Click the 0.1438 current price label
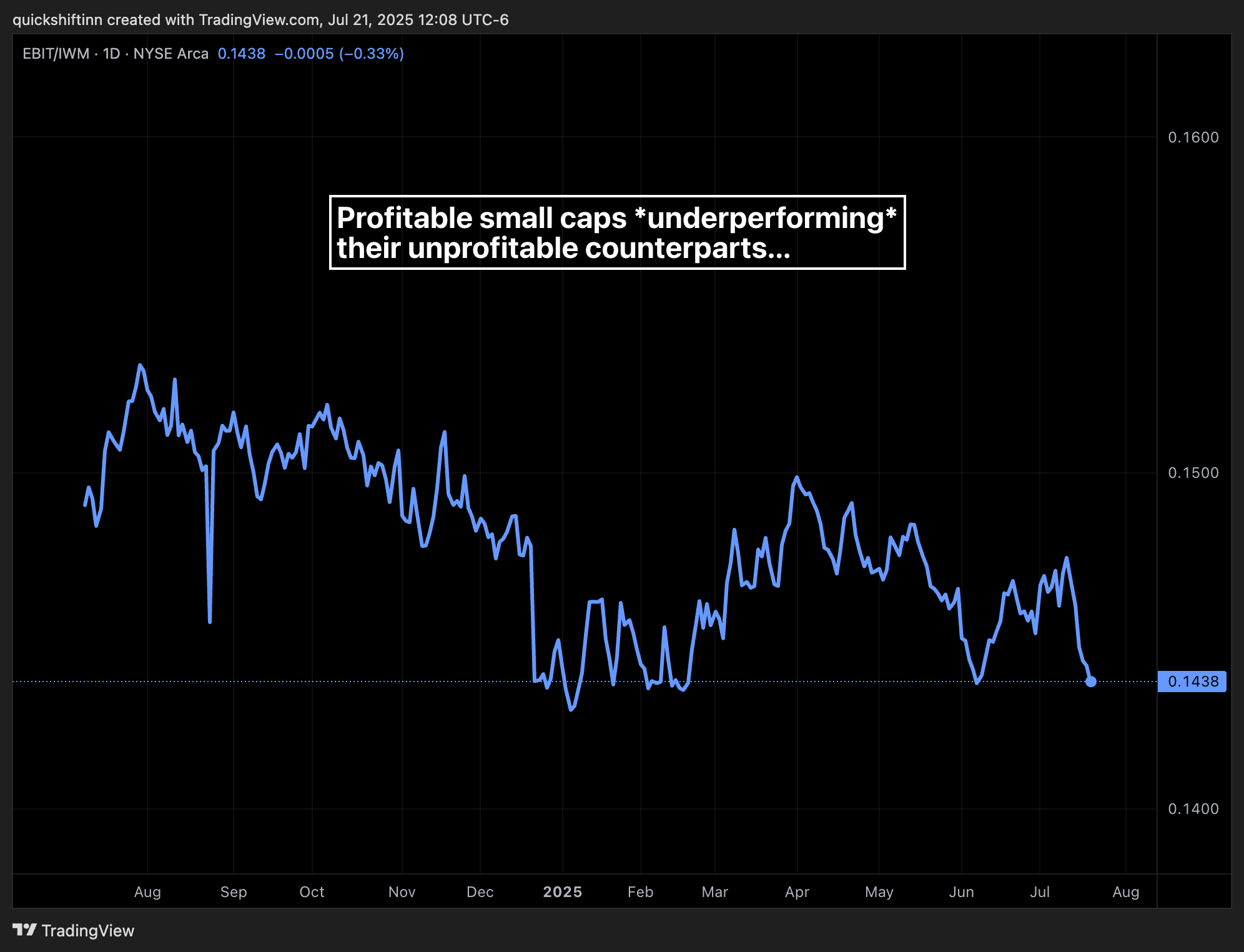This screenshot has width=1244, height=952. coord(1192,682)
